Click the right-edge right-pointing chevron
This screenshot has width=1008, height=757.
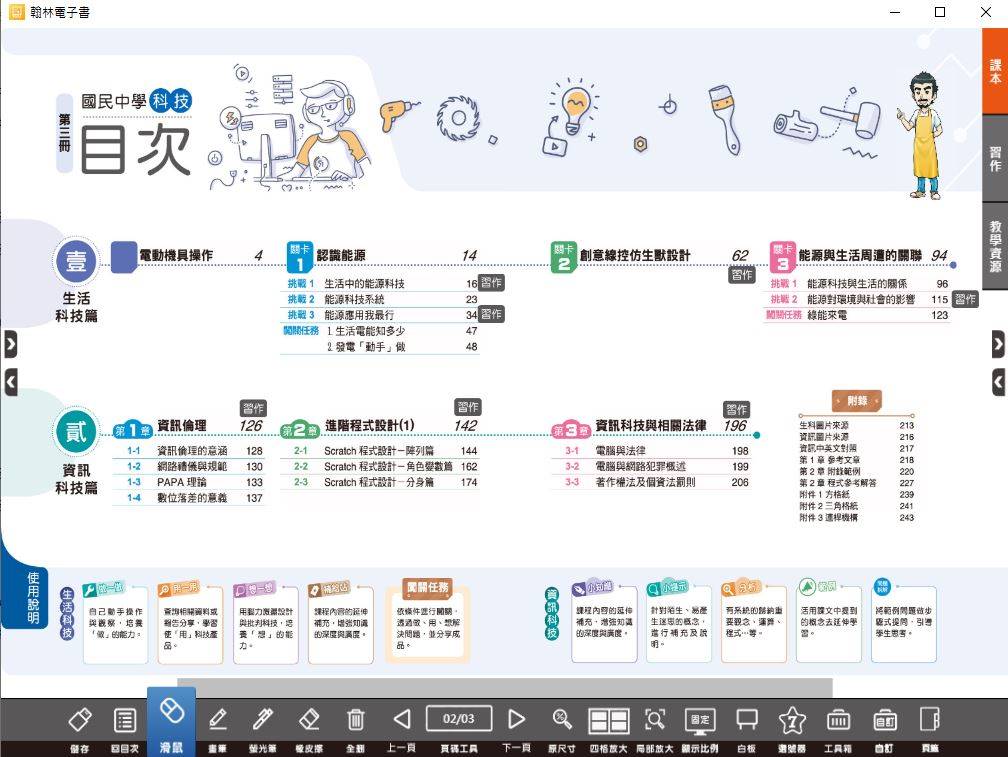[998, 344]
